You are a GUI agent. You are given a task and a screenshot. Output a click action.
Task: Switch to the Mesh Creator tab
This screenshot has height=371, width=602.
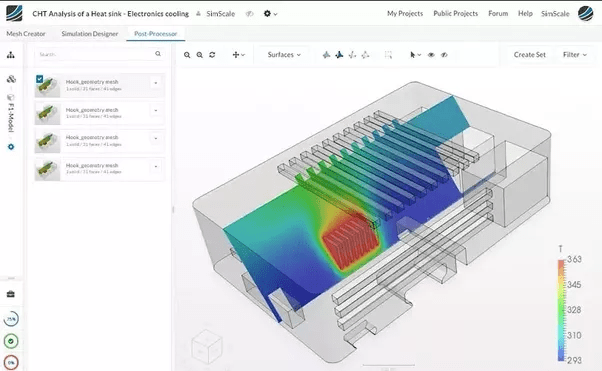point(26,34)
